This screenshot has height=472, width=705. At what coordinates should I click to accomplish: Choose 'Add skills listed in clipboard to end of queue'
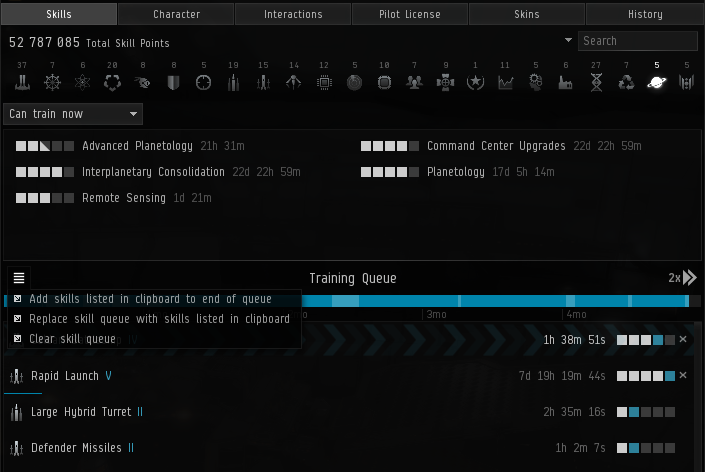150,299
